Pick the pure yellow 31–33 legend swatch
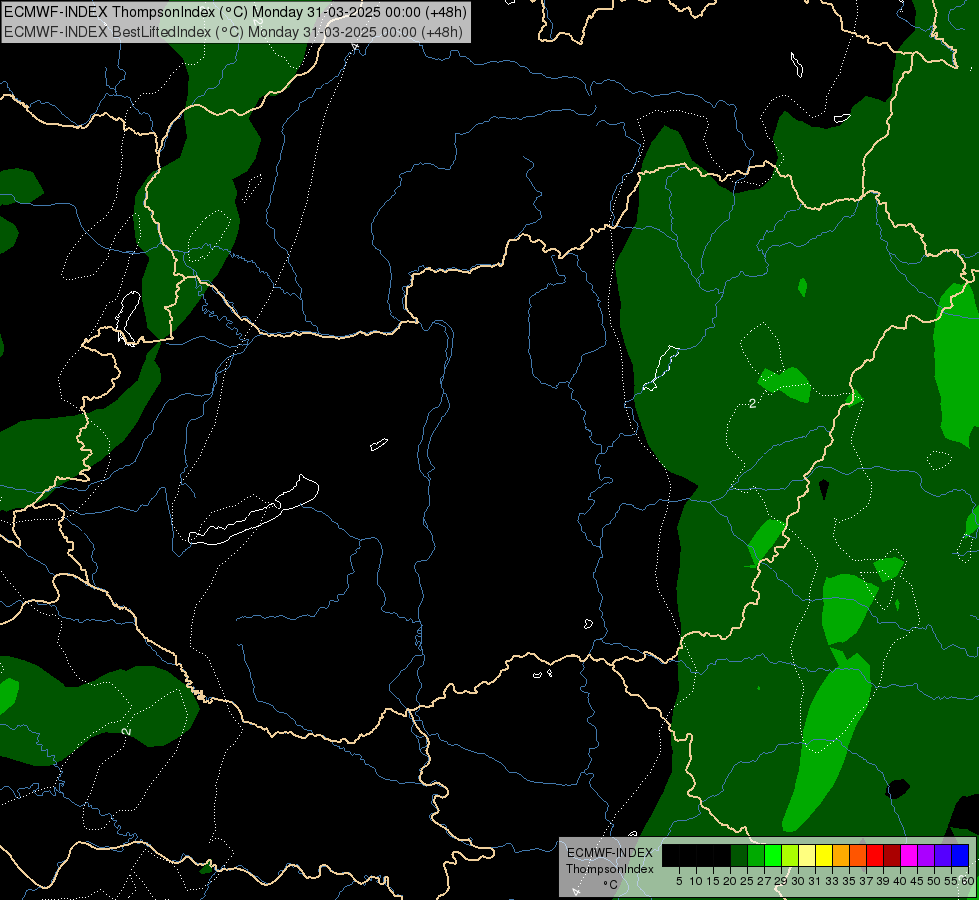 (825, 856)
